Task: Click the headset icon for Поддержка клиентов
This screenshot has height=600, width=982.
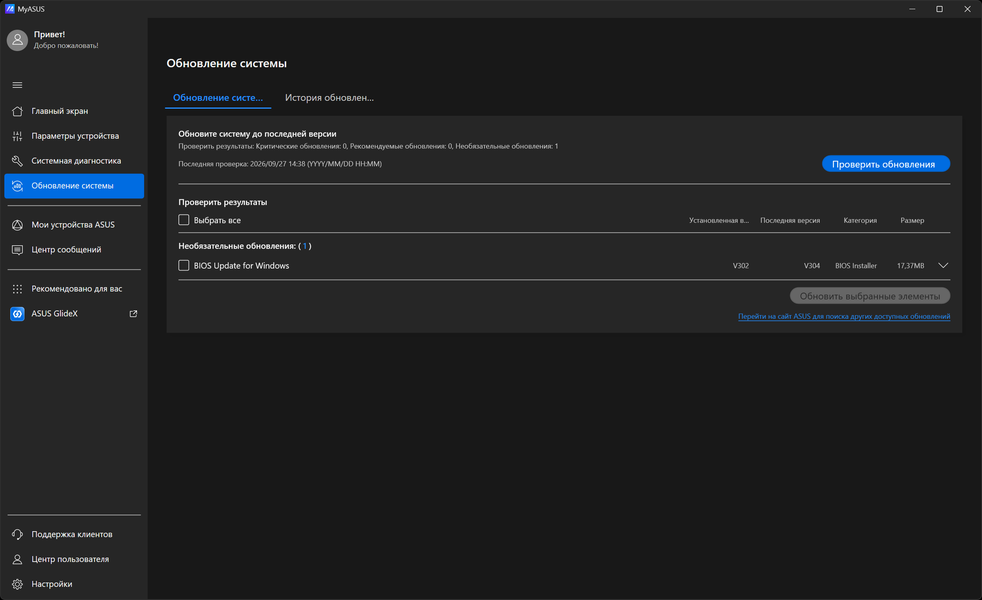Action: pos(18,534)
